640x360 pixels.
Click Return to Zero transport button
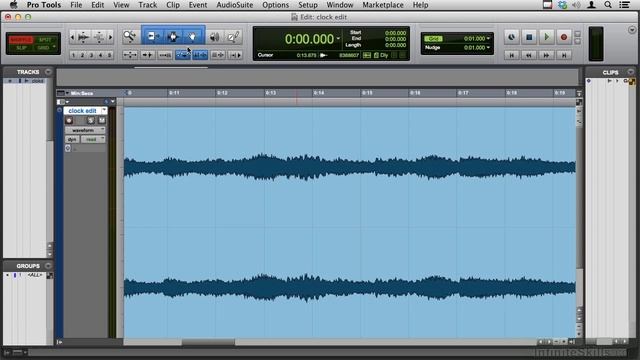[x=511, y=55]
